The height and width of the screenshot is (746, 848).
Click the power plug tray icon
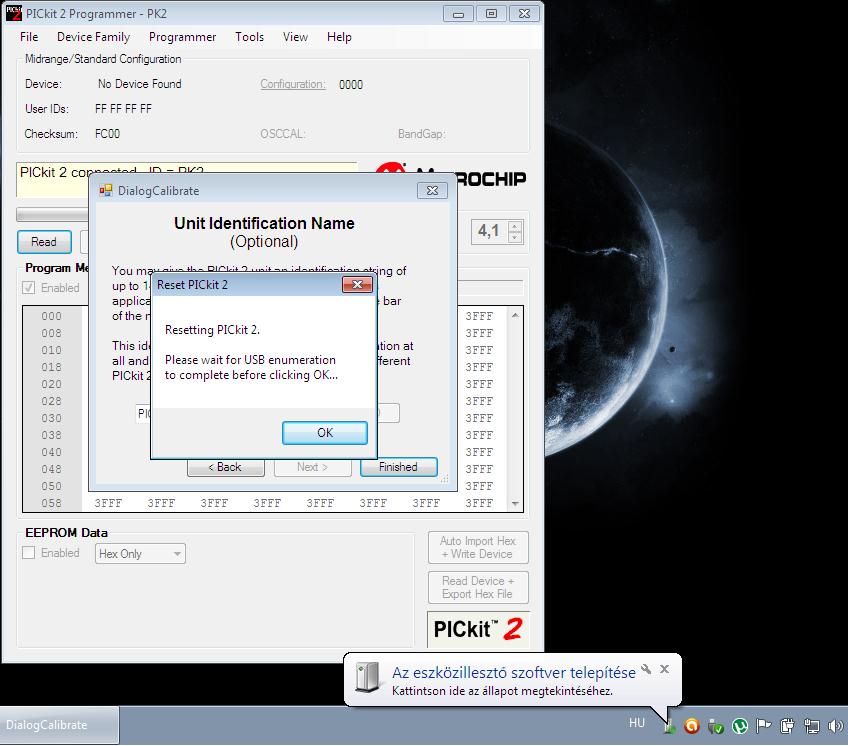(x=787, y=726)
